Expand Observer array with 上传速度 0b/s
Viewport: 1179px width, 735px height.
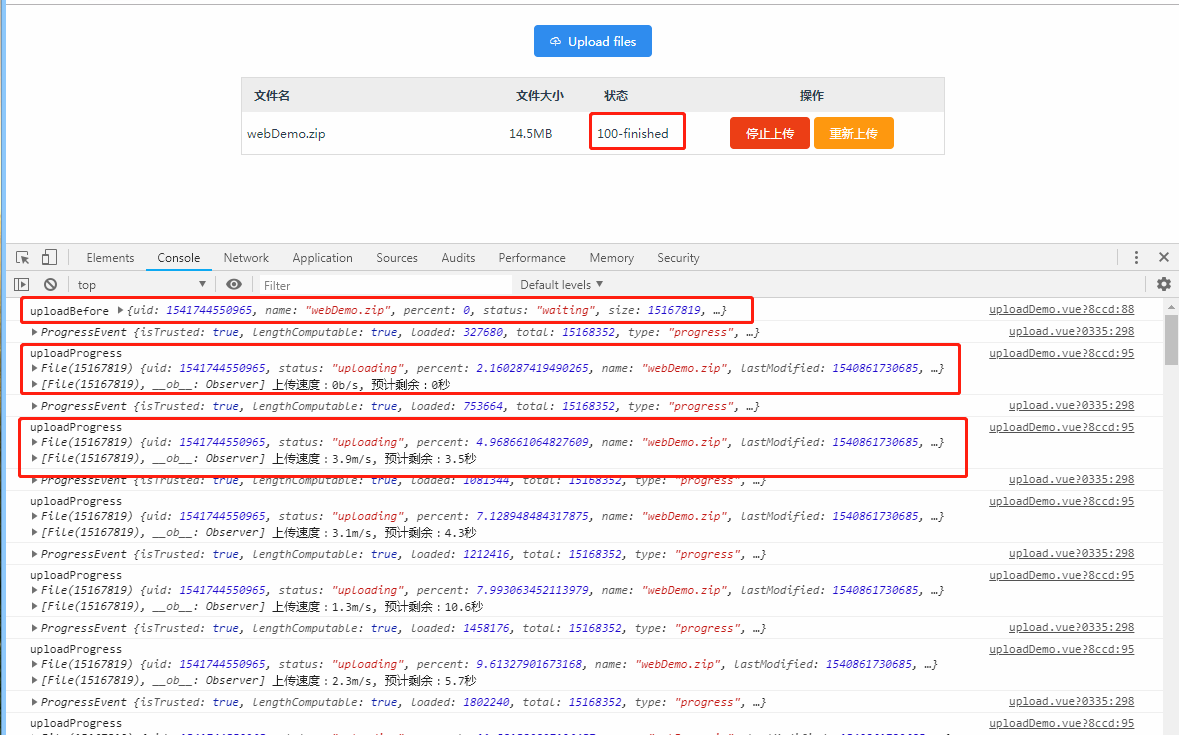tap(35, 384)
